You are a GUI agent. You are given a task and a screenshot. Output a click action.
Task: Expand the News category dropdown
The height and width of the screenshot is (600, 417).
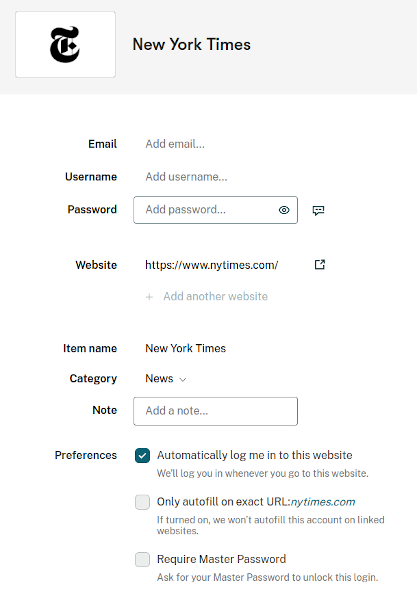pyautogui.click(x=166, y=378)
